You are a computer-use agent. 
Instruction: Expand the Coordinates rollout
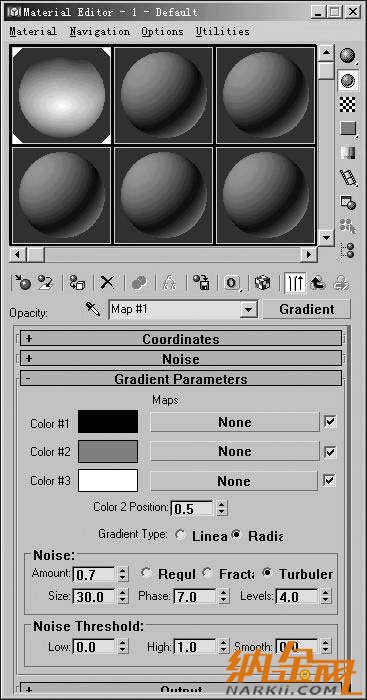[x=181, y=339]
